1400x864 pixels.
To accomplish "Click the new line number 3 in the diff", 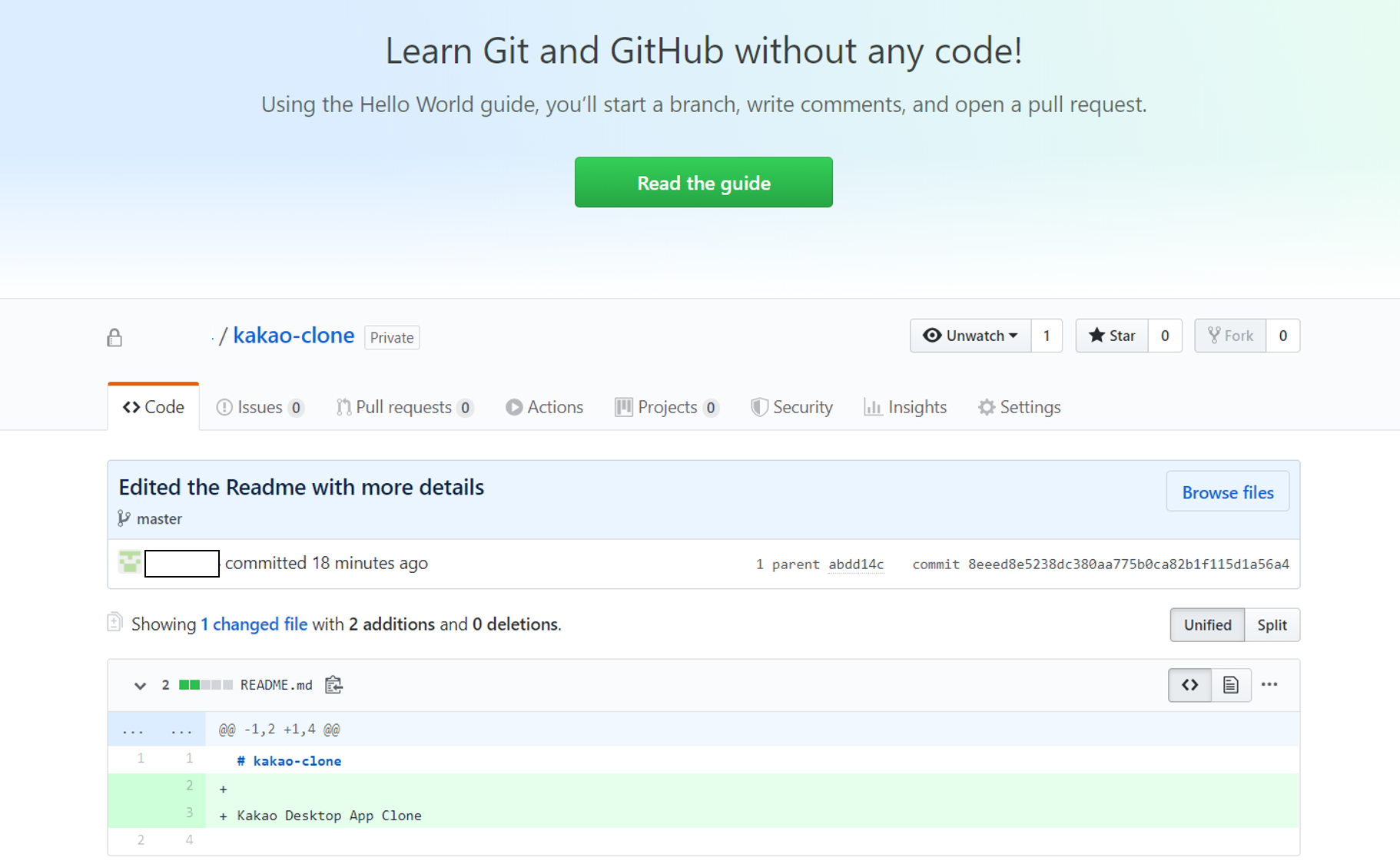I will click(189, 813).
